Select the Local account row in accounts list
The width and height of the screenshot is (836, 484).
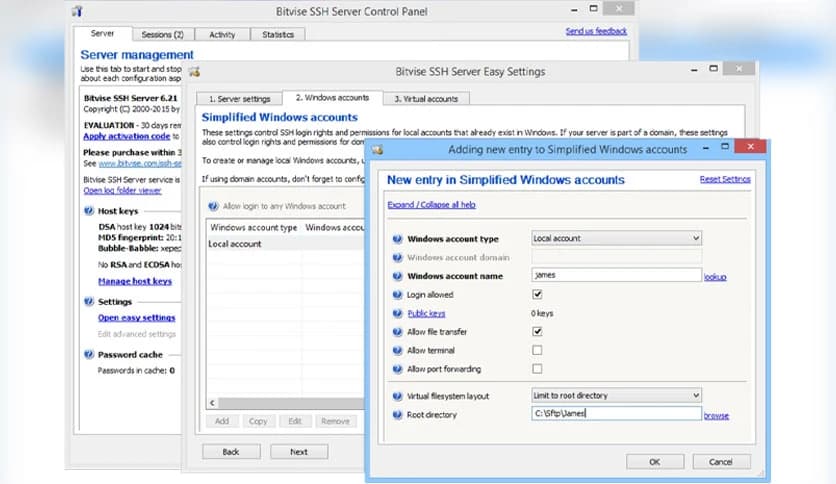coord(285,244)
